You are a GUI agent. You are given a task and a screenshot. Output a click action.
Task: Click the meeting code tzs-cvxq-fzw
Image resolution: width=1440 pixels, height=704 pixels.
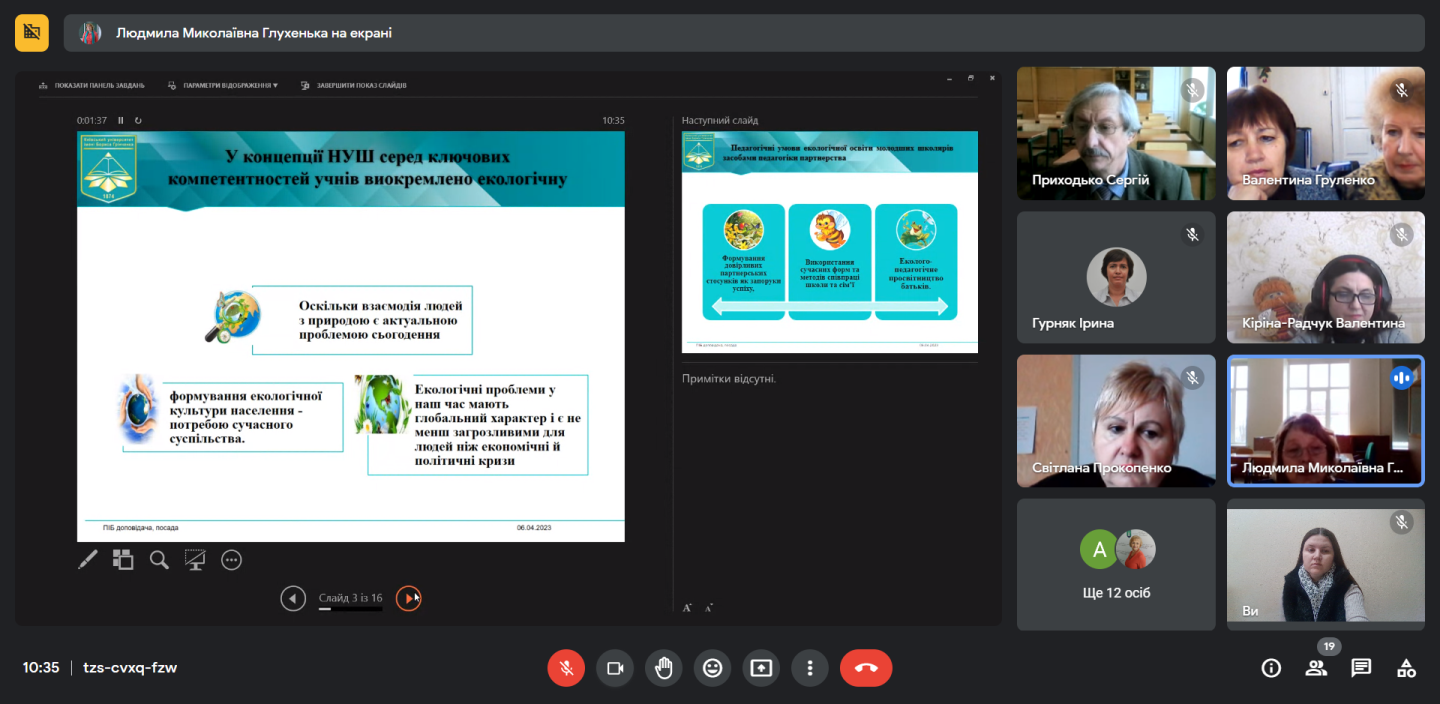click(x=130, y=668)
